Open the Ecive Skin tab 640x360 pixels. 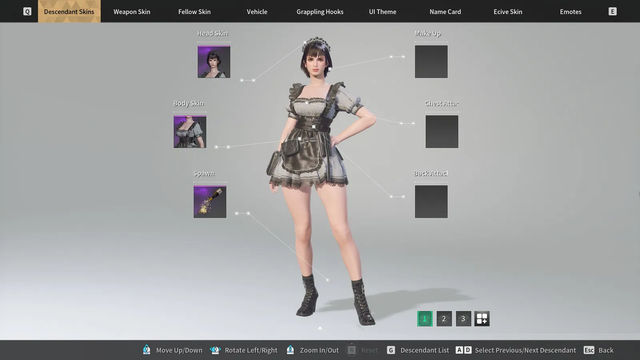coord(508,12)
